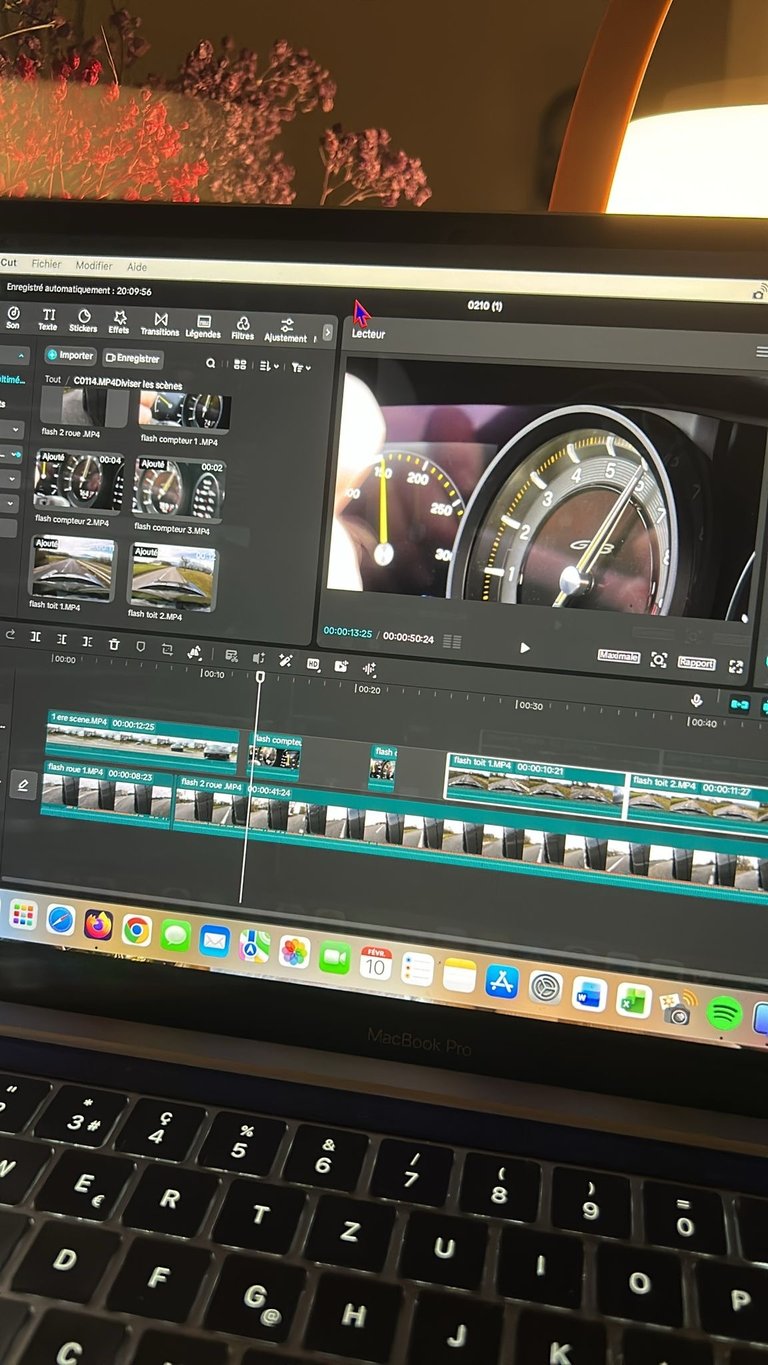The height and width of the screenshot is (1365, 768).
Task: Open the Filtres tab
Action: 243,328
